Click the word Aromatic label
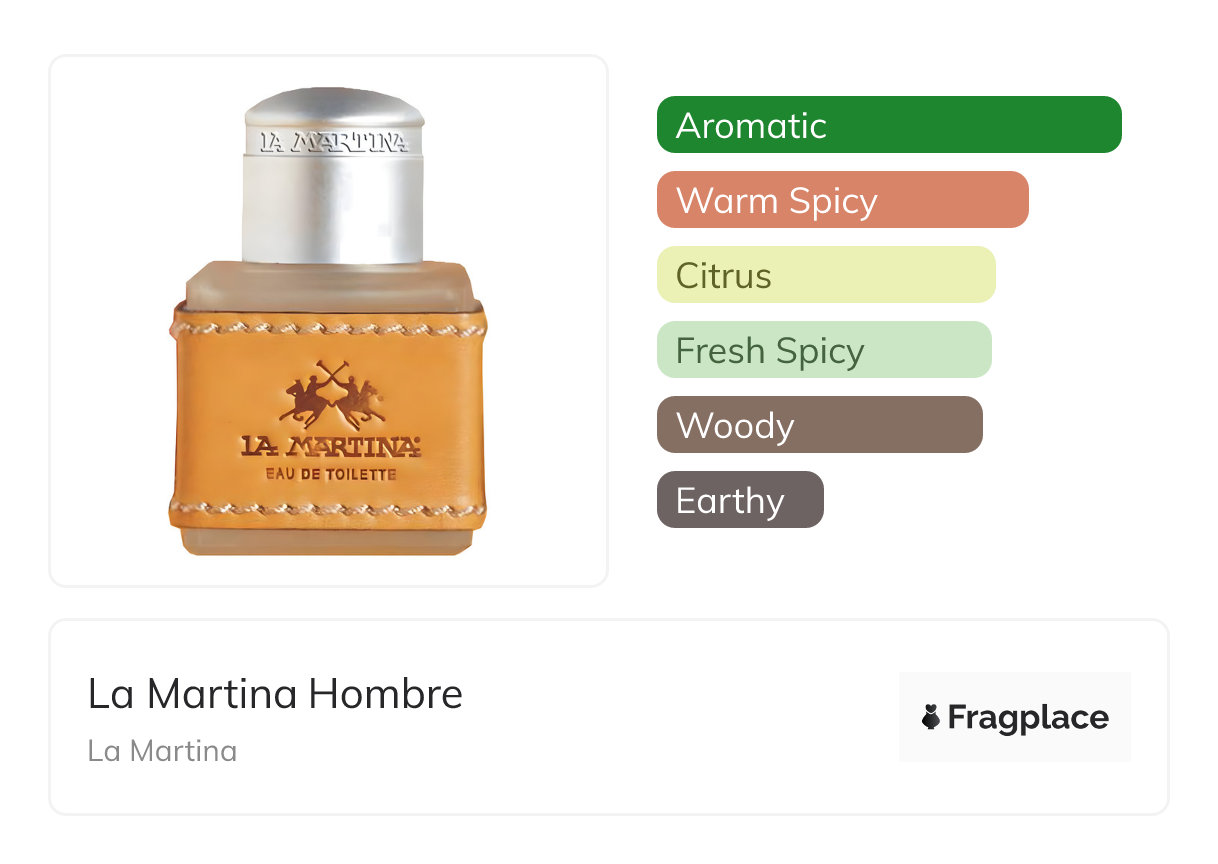 [x=751, y=126]
